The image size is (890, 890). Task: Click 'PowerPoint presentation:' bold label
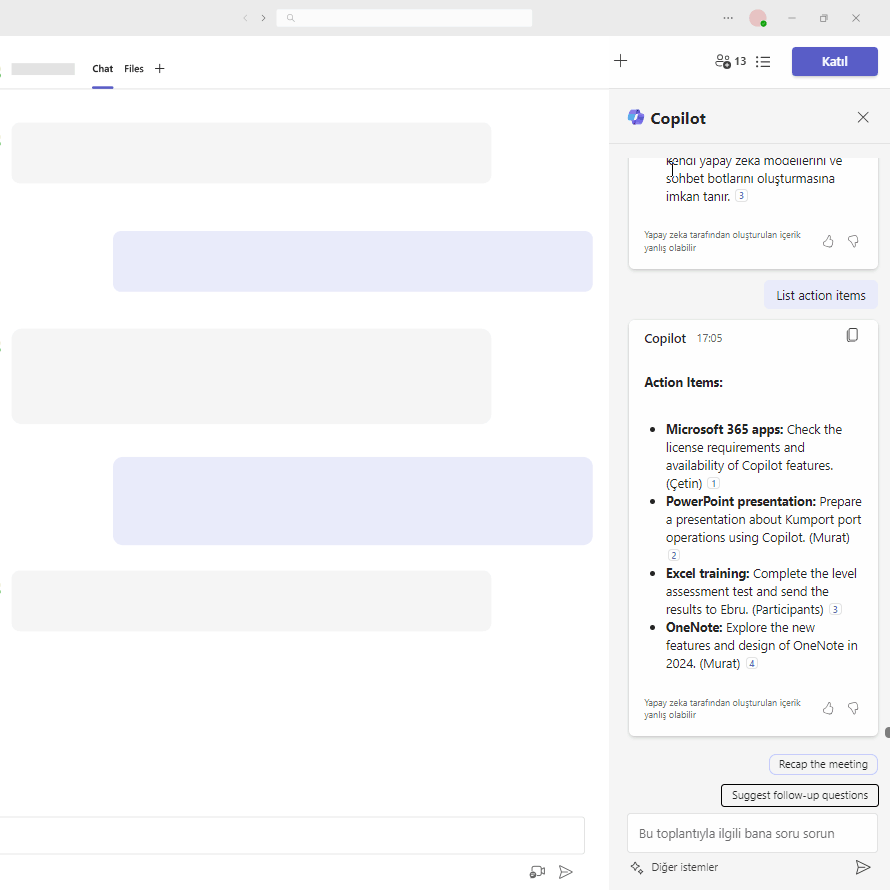tap(741, 502)
